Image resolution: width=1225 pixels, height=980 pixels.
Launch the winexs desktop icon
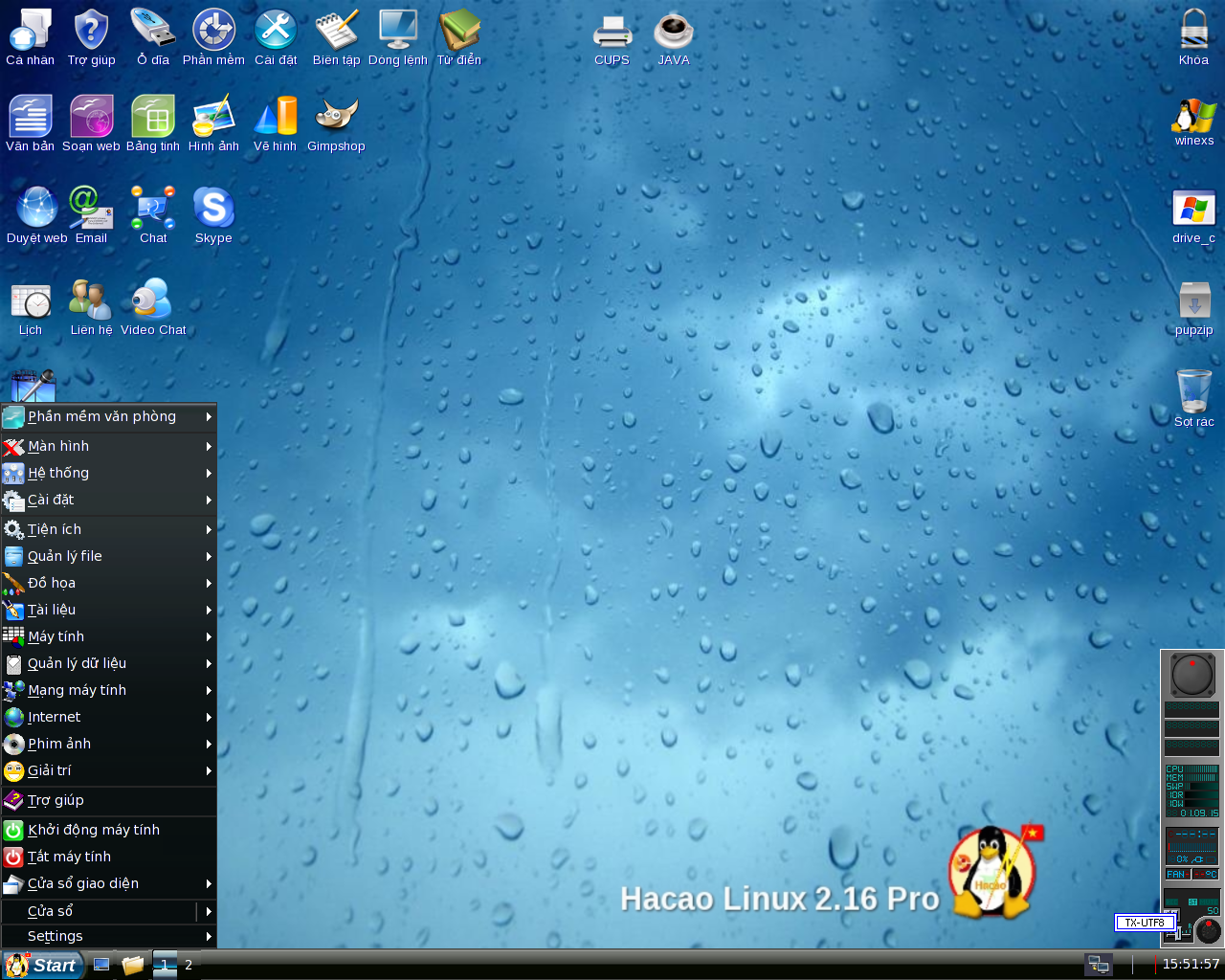pyautogui.click(x=1193, y=117)
